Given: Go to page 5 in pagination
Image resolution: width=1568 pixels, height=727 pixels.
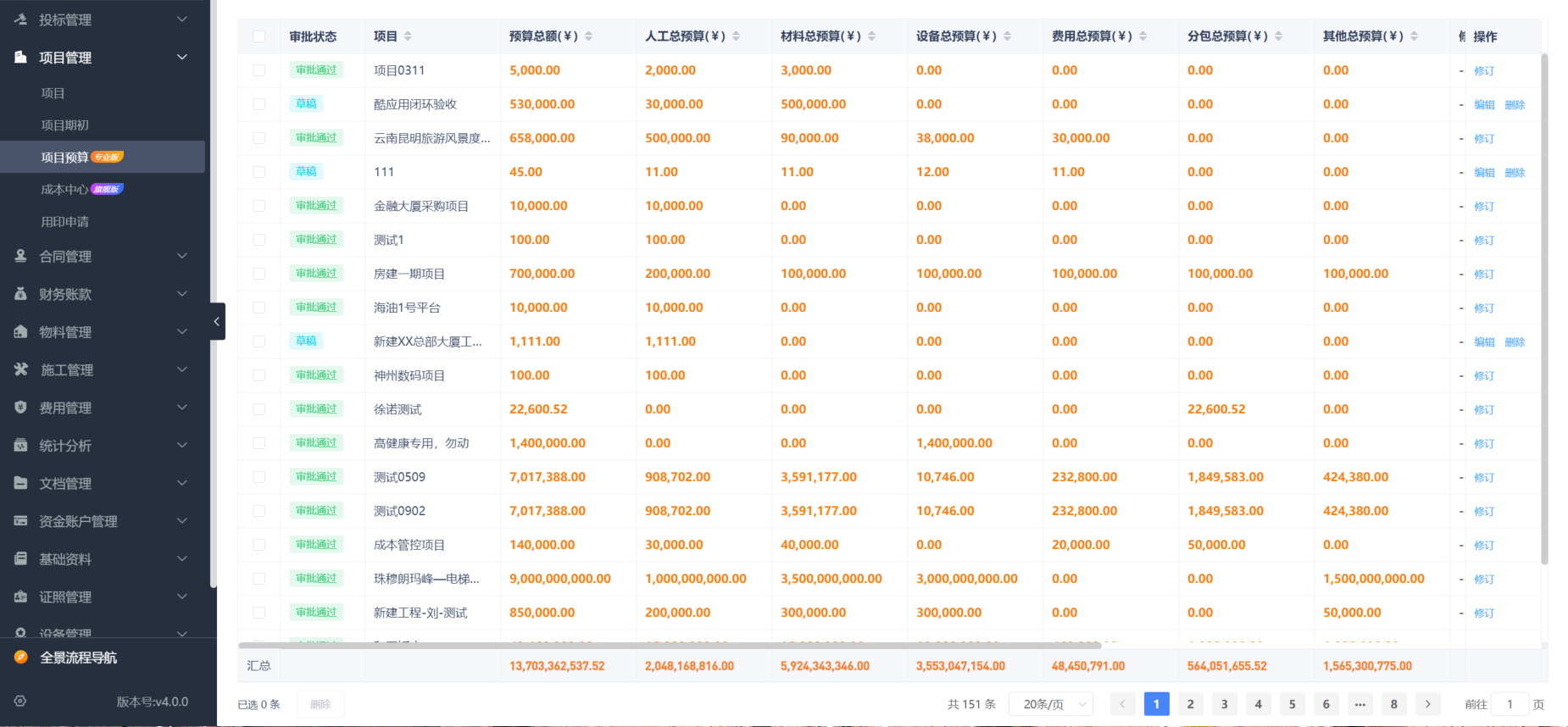Looking at the screenshot, I should point(1292,704).
